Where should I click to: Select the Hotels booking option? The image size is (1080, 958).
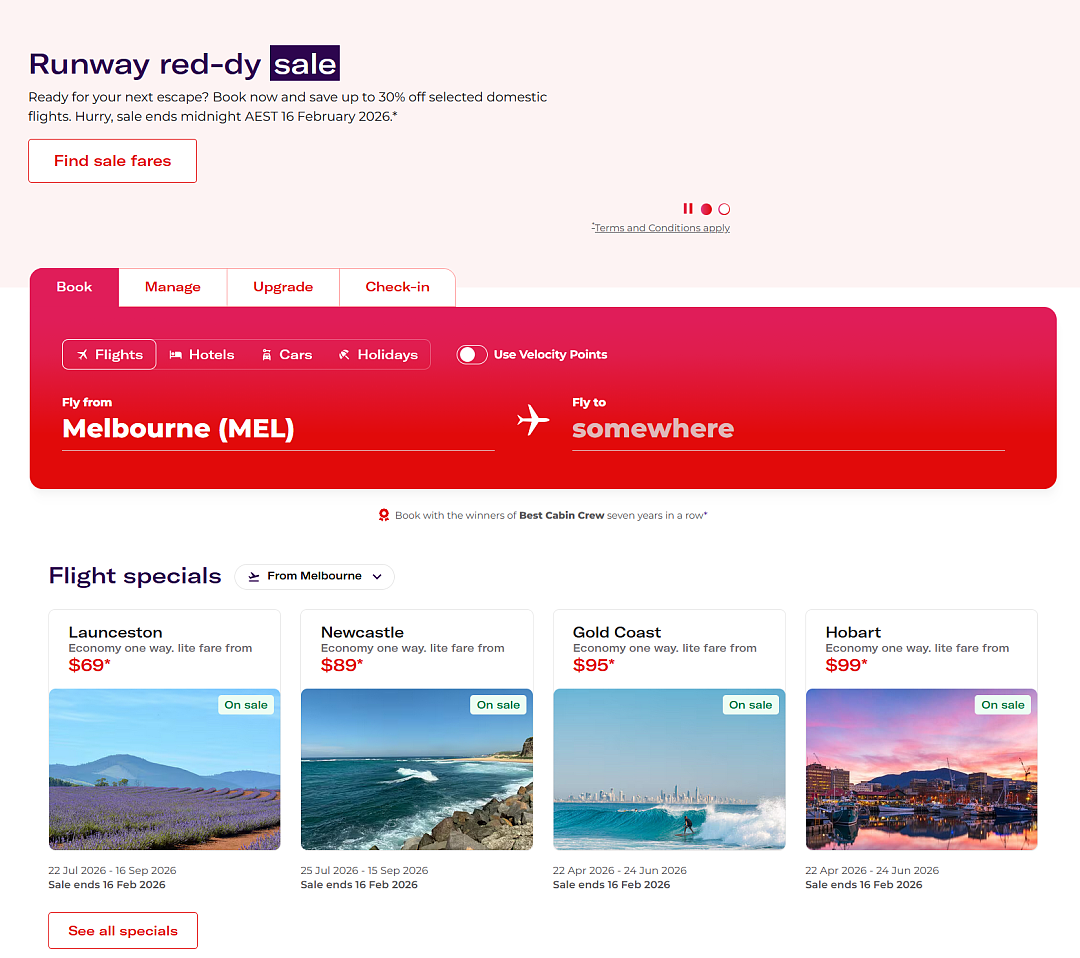coord(202,355)
